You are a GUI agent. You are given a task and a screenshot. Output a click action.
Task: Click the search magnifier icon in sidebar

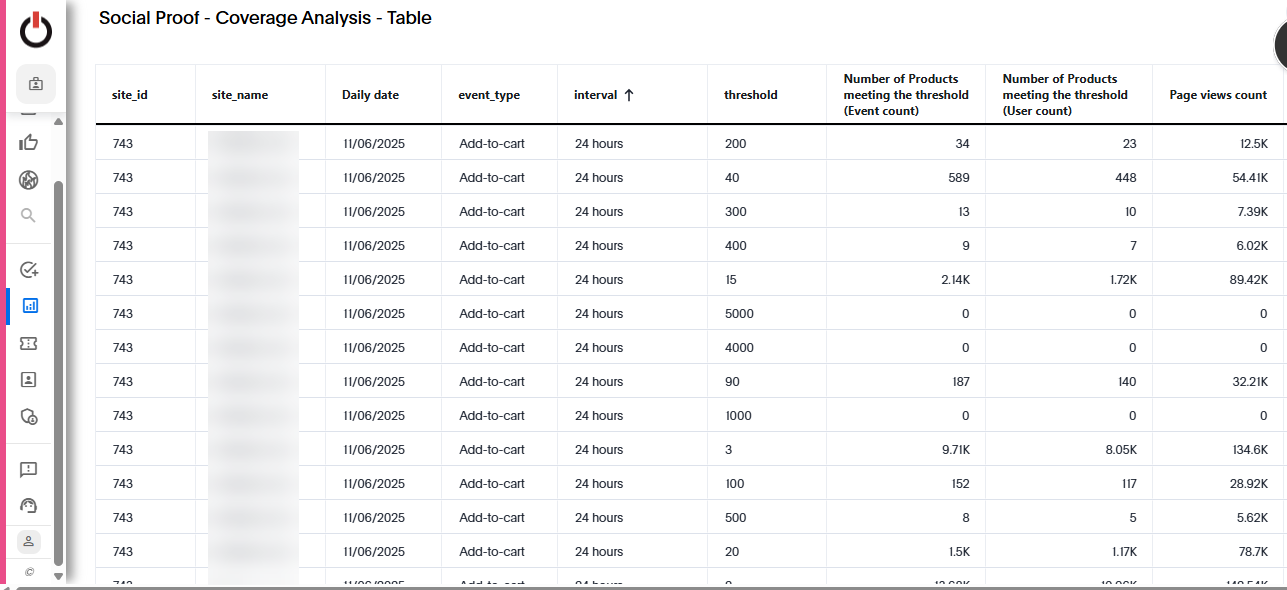29,215
